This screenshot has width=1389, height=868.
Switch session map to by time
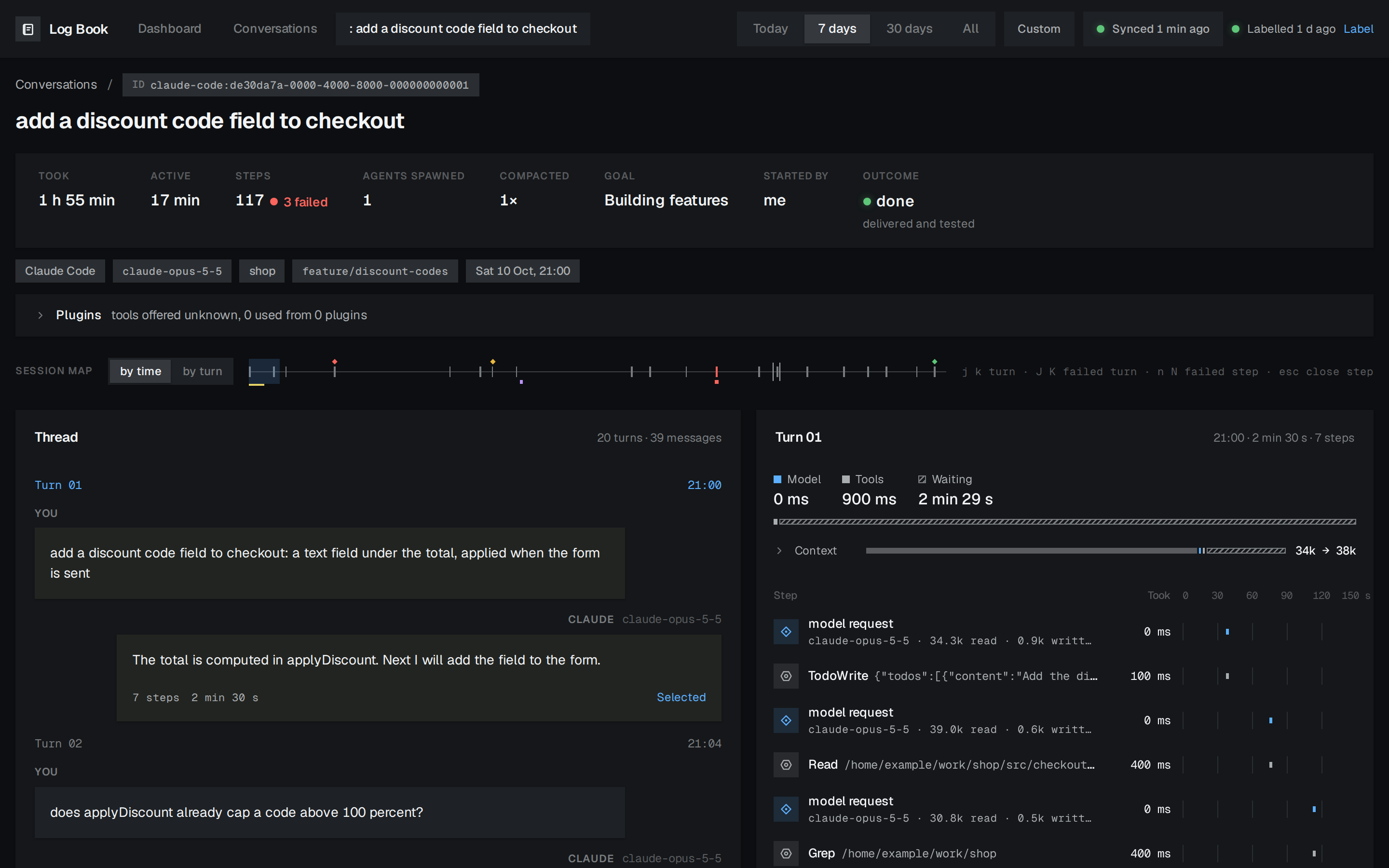pyautogui.click(x=141, y=371)
